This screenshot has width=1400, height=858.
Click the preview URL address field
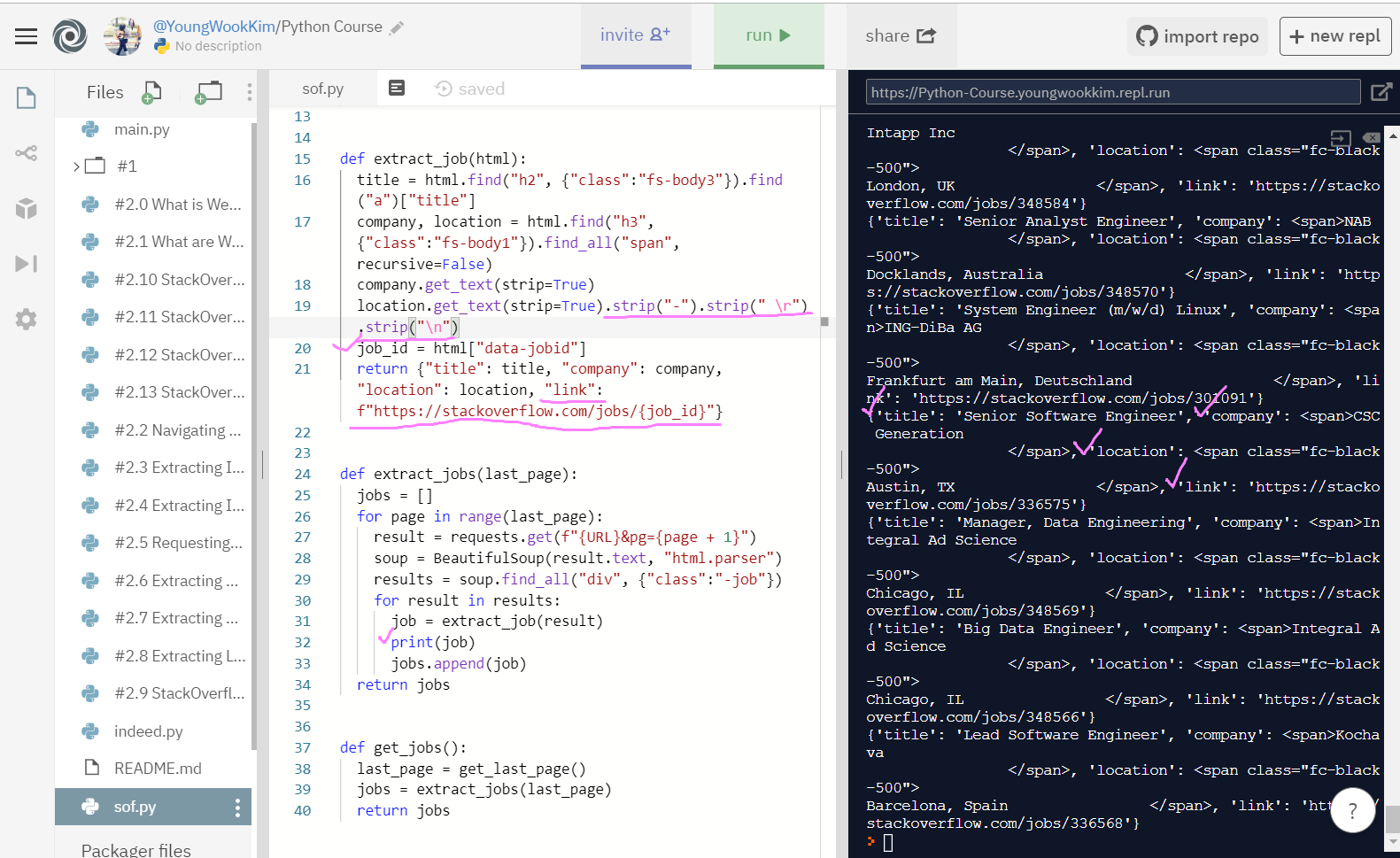(x=1113, y=92)
